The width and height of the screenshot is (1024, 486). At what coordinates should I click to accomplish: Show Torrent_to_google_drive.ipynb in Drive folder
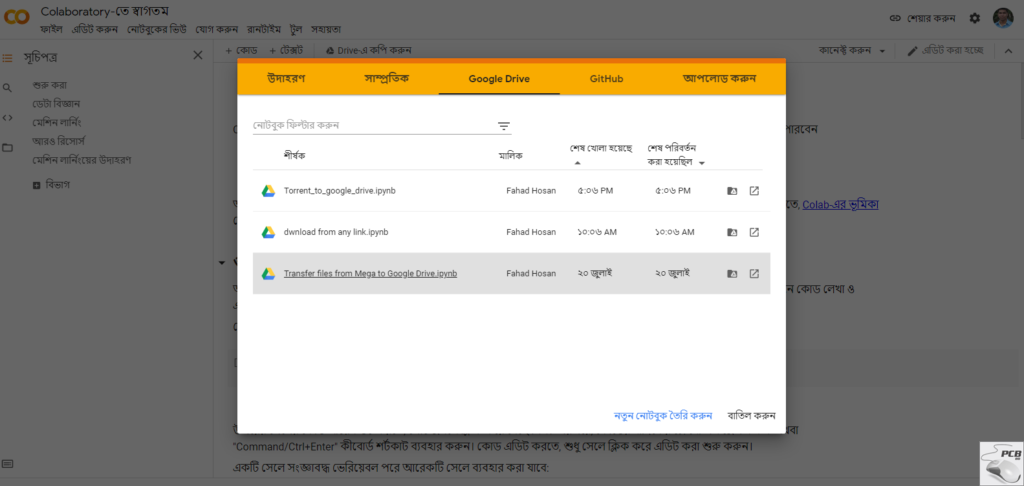click(732, 191)
